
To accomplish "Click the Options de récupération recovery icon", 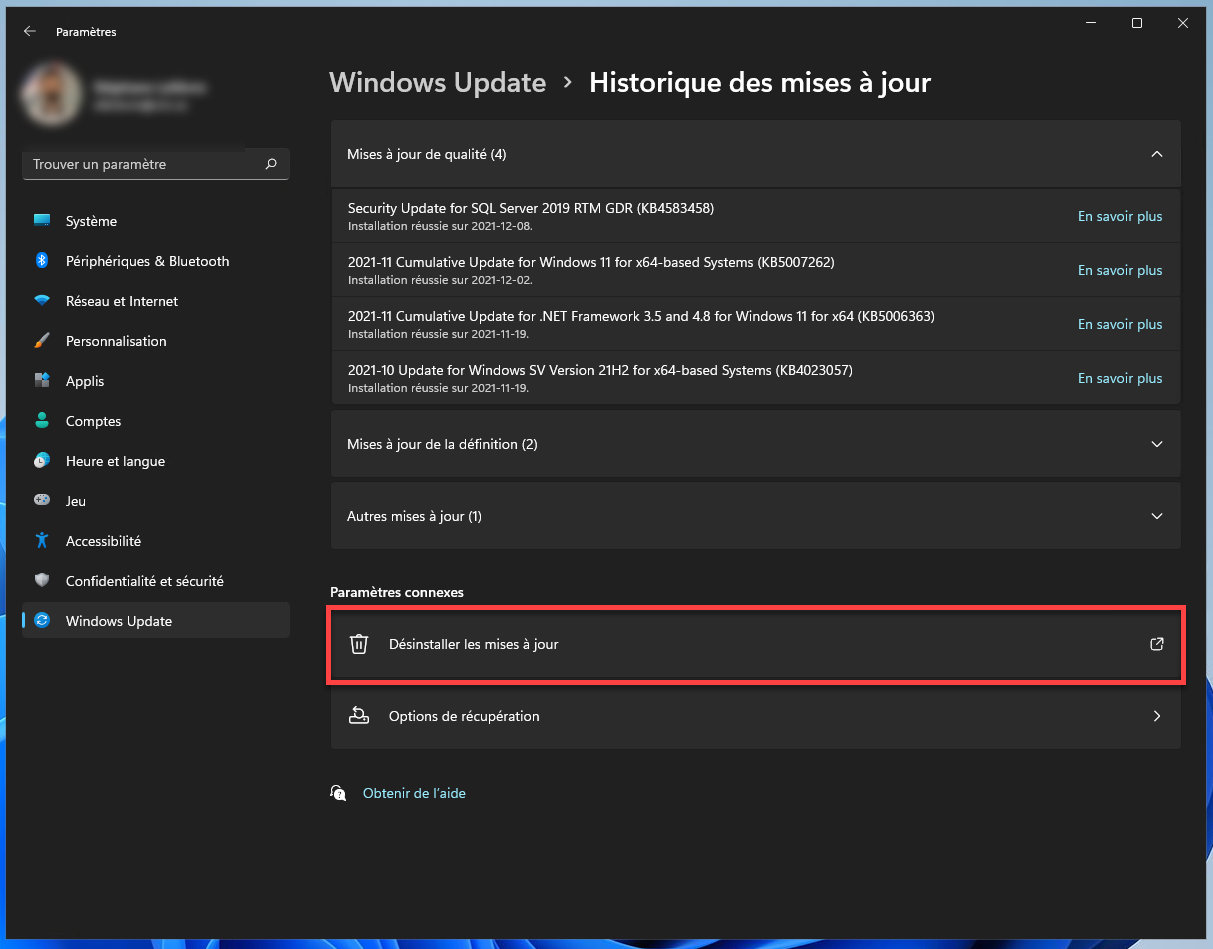I will click(x=359, y=716).
